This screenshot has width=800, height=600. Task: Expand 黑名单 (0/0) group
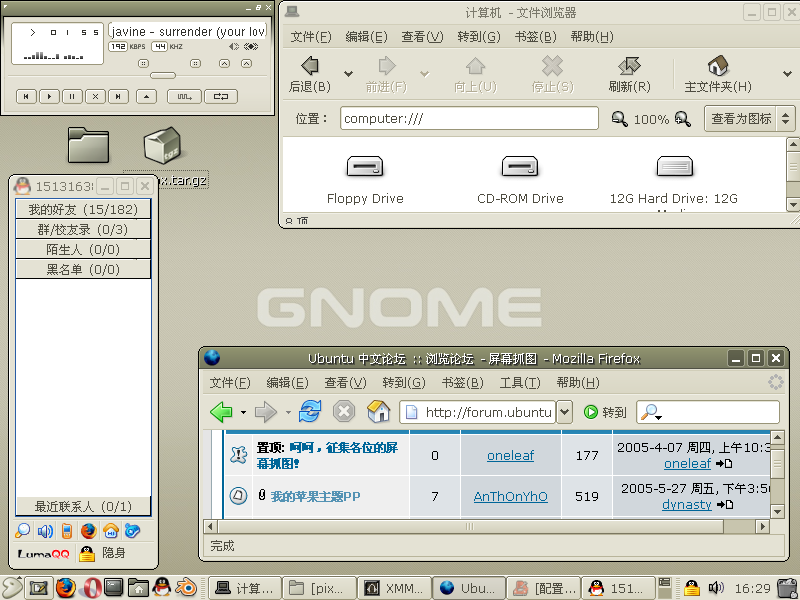(x=83, y=269)
